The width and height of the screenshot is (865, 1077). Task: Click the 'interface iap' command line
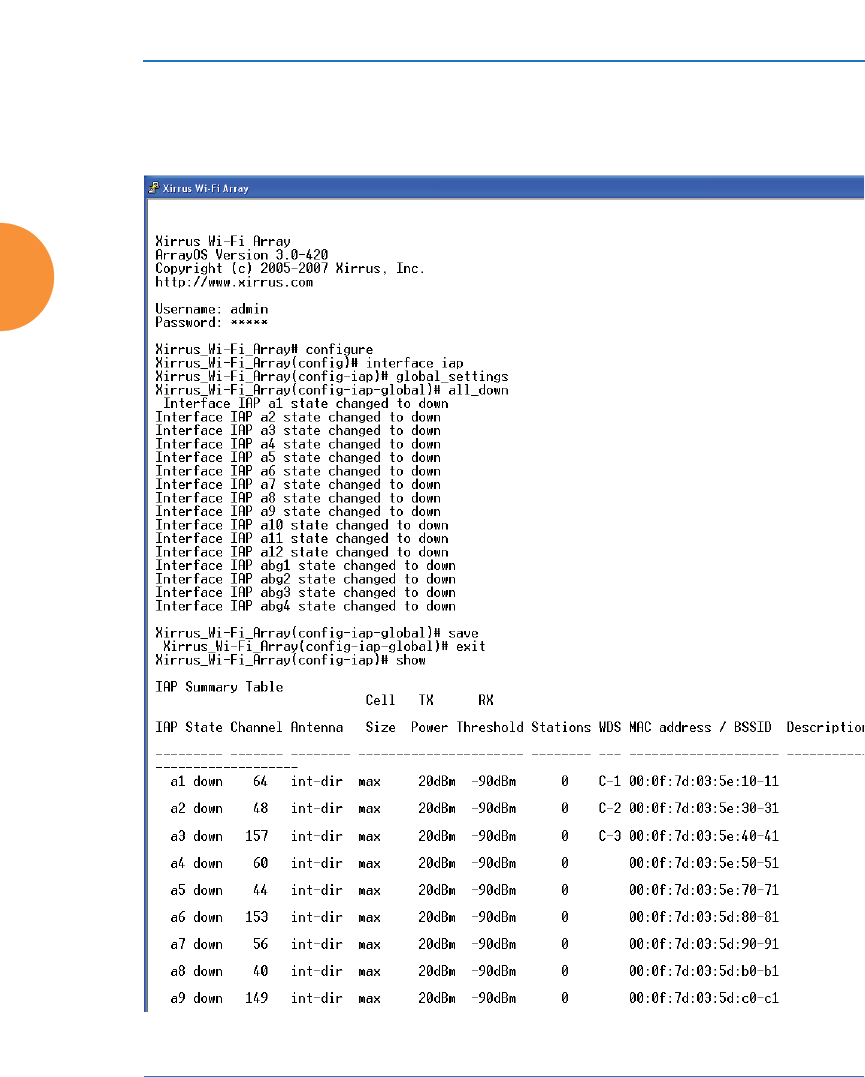click(x=309, y=363)
